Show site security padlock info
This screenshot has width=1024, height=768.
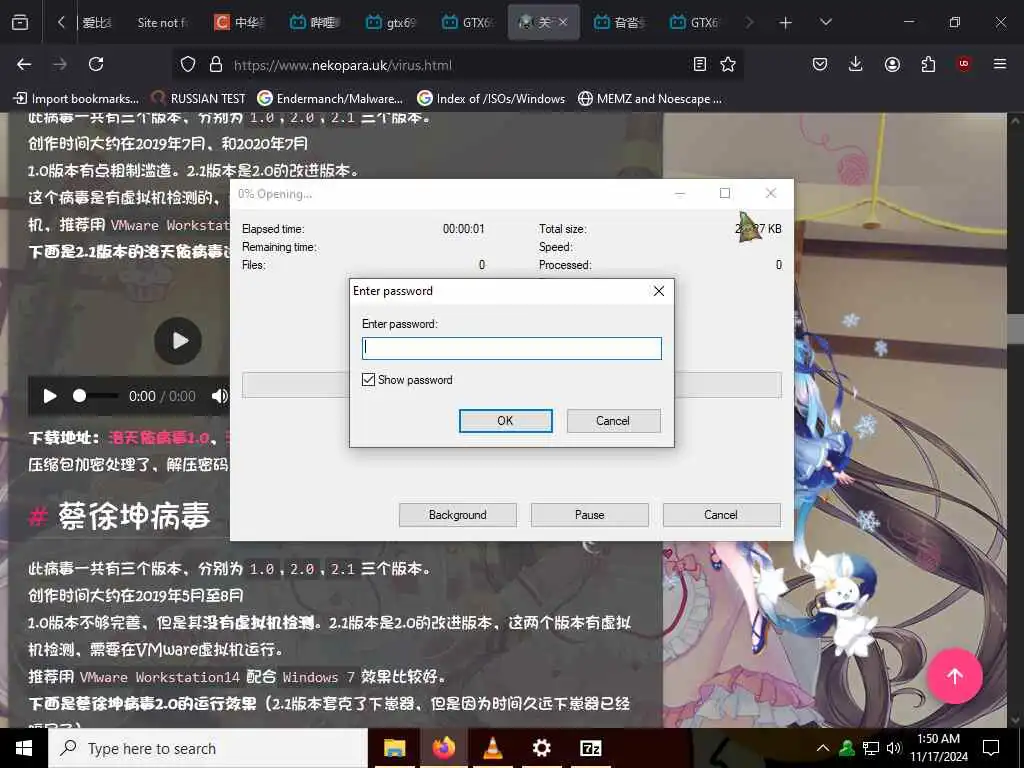tap(216, 64)
